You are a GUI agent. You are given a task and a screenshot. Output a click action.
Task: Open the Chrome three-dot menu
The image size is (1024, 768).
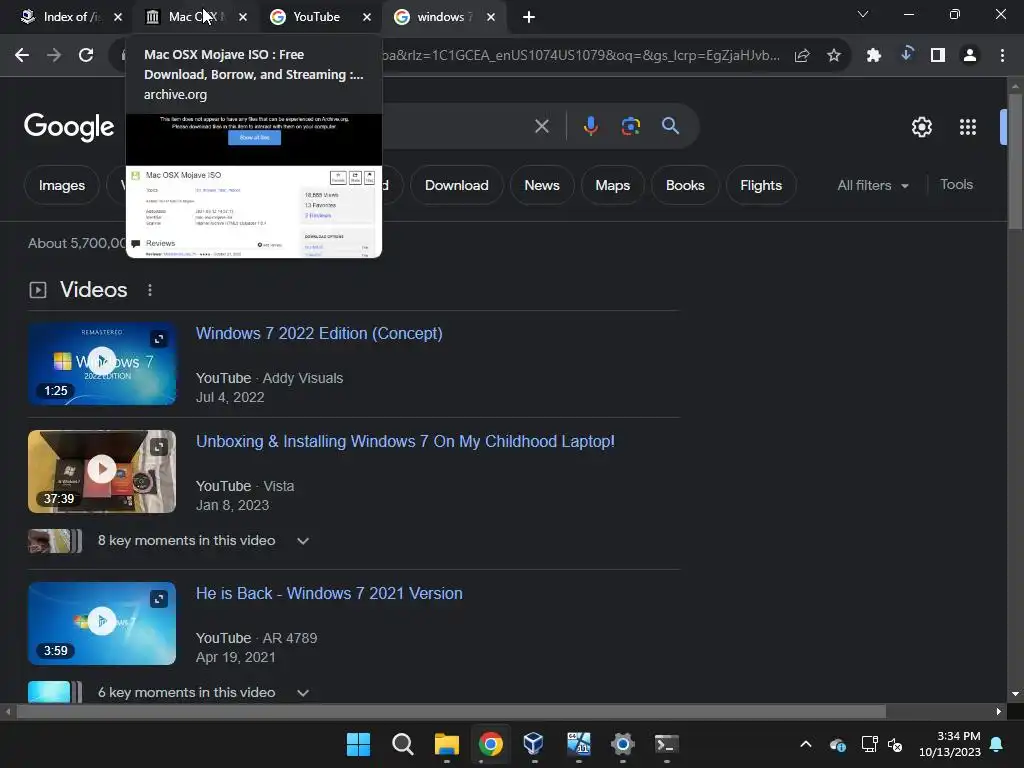tap(1002, 56)
